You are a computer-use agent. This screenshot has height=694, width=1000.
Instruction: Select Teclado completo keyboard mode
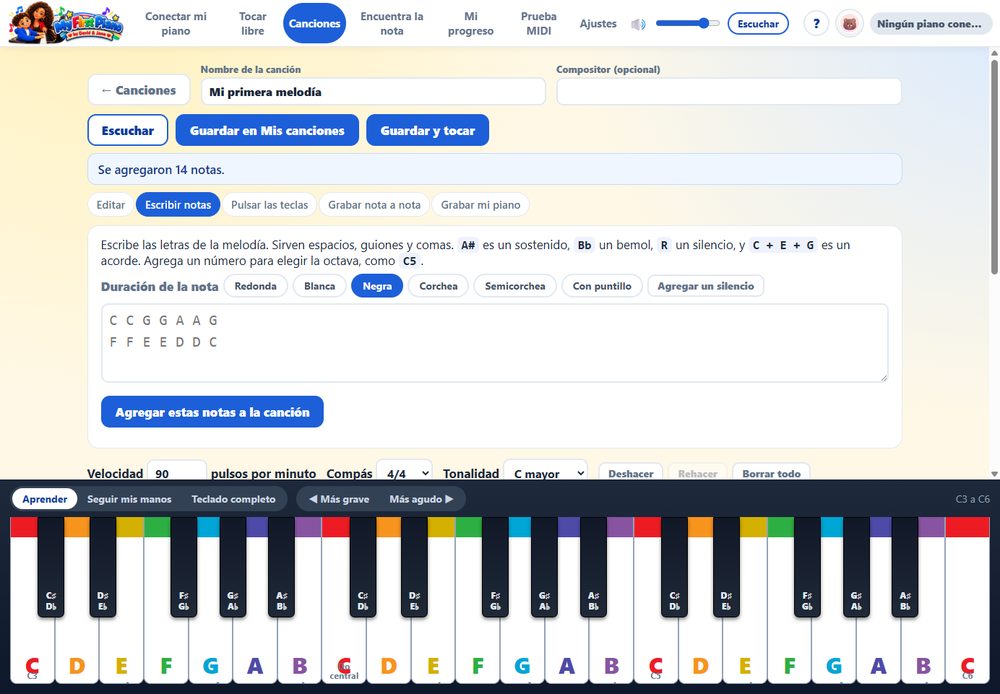click(233, 499)
